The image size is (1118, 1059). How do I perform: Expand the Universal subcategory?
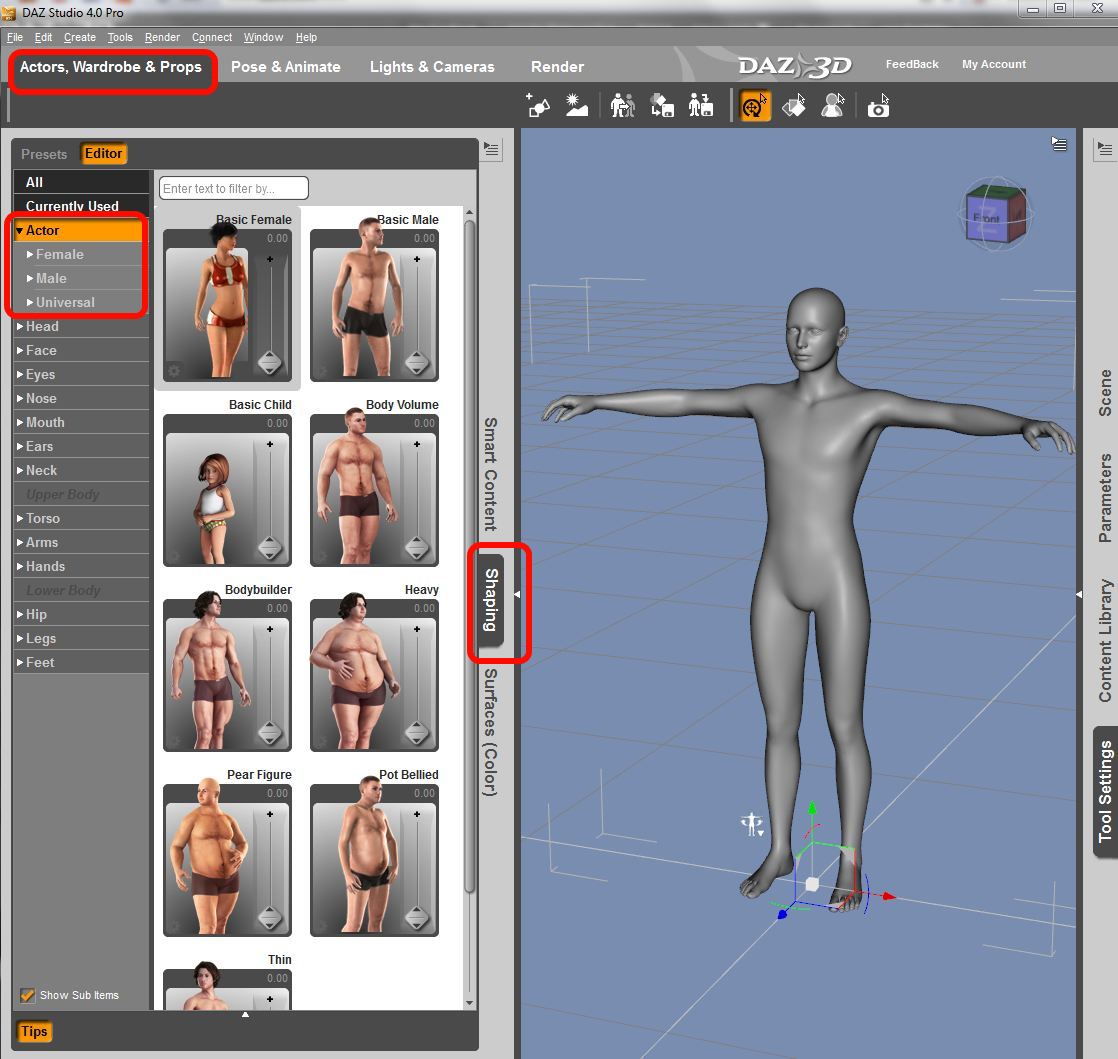click(30, 302)
